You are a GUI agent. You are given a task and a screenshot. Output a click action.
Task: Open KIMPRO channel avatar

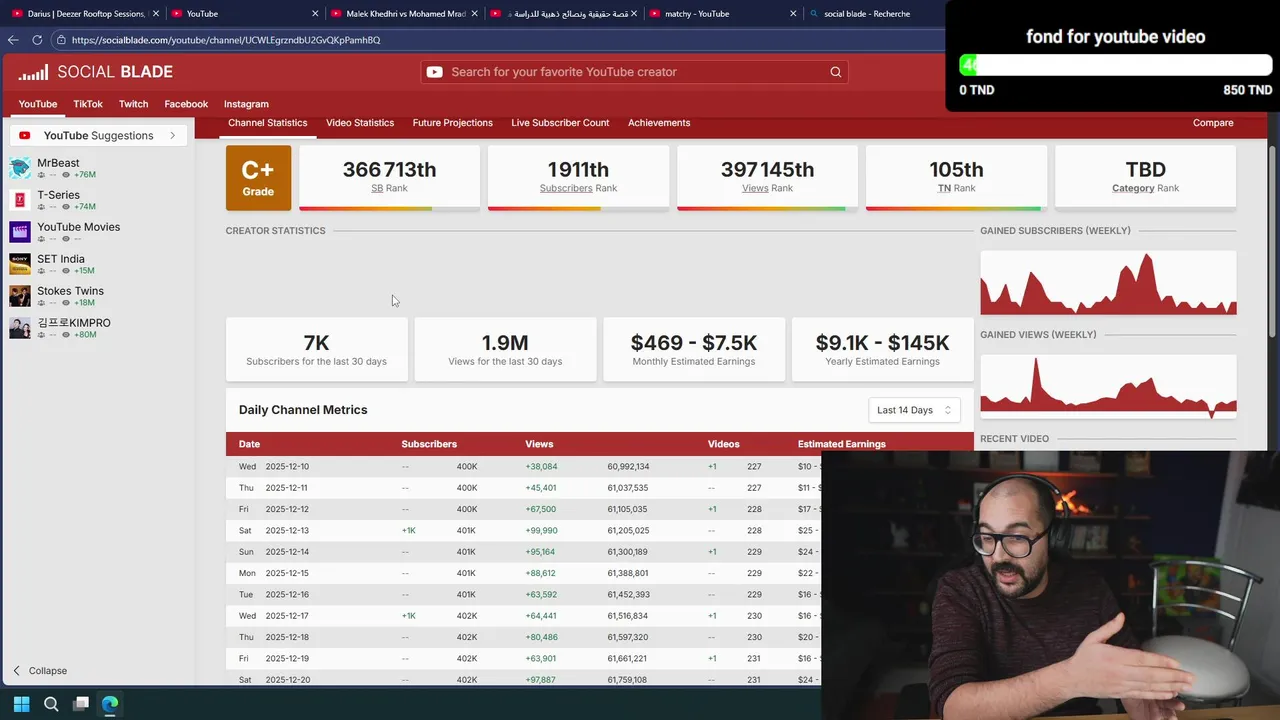[20, 328]
